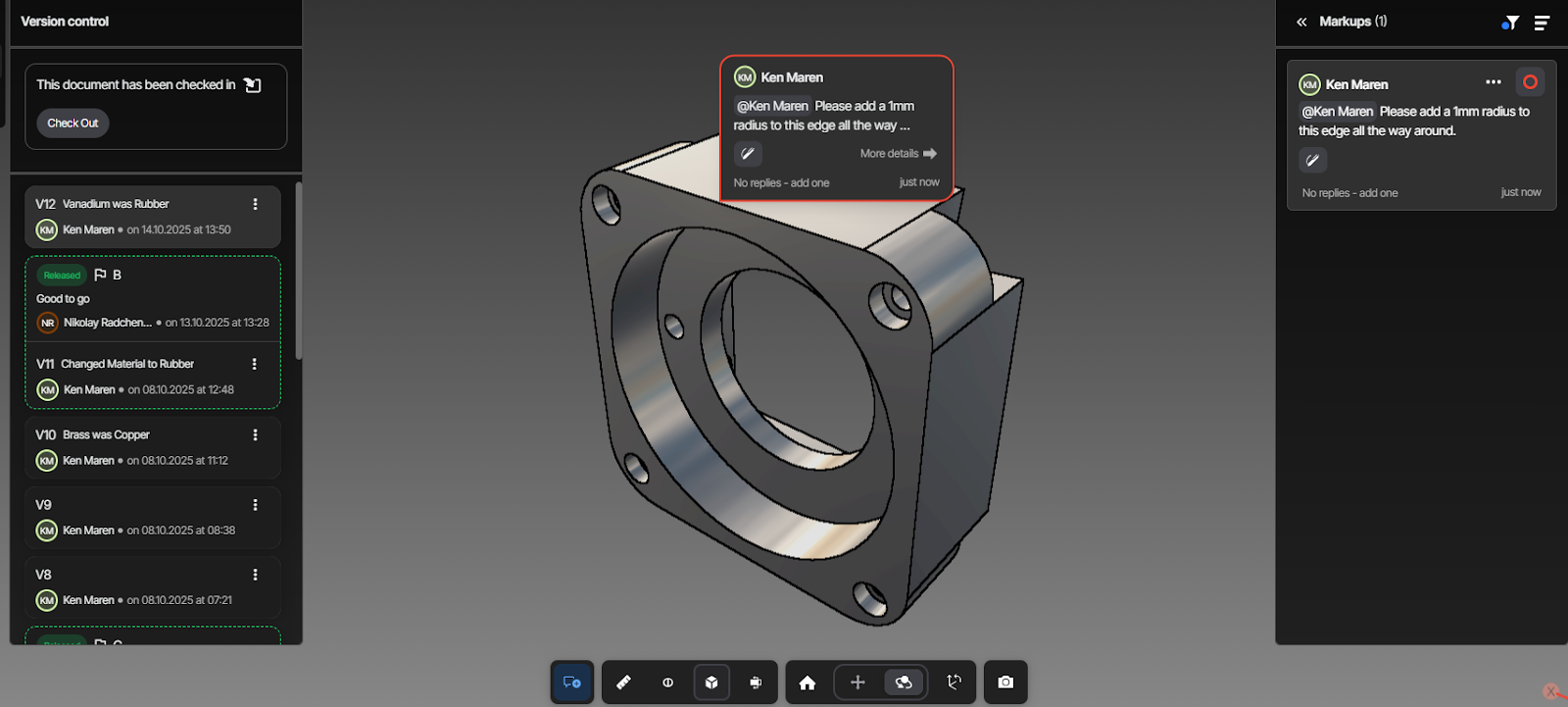The height and width of the screenshot is (707, 1568).
Task: Toggle the red circle status on markup card
Action: [x=1530, y=82]
